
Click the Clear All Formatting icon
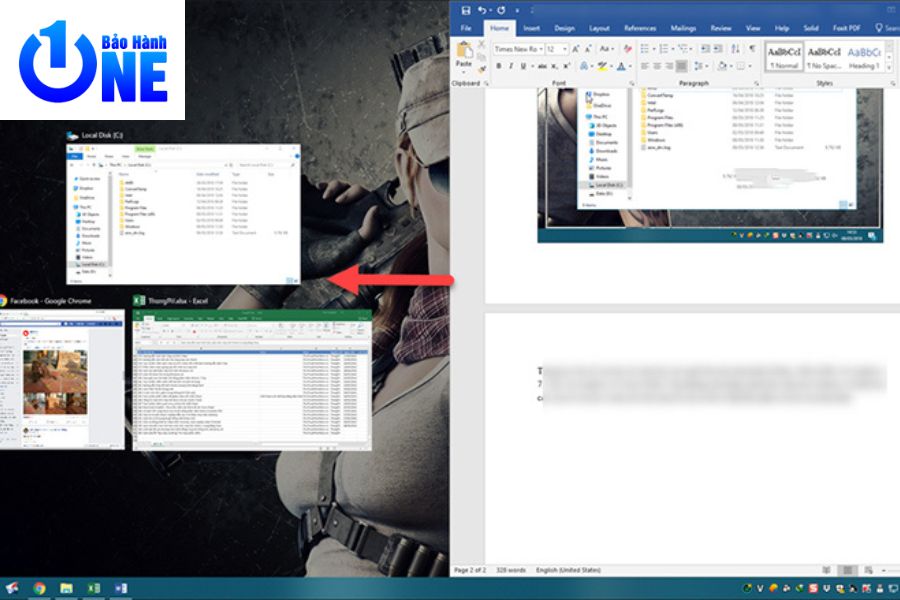[x=626, y=48]
